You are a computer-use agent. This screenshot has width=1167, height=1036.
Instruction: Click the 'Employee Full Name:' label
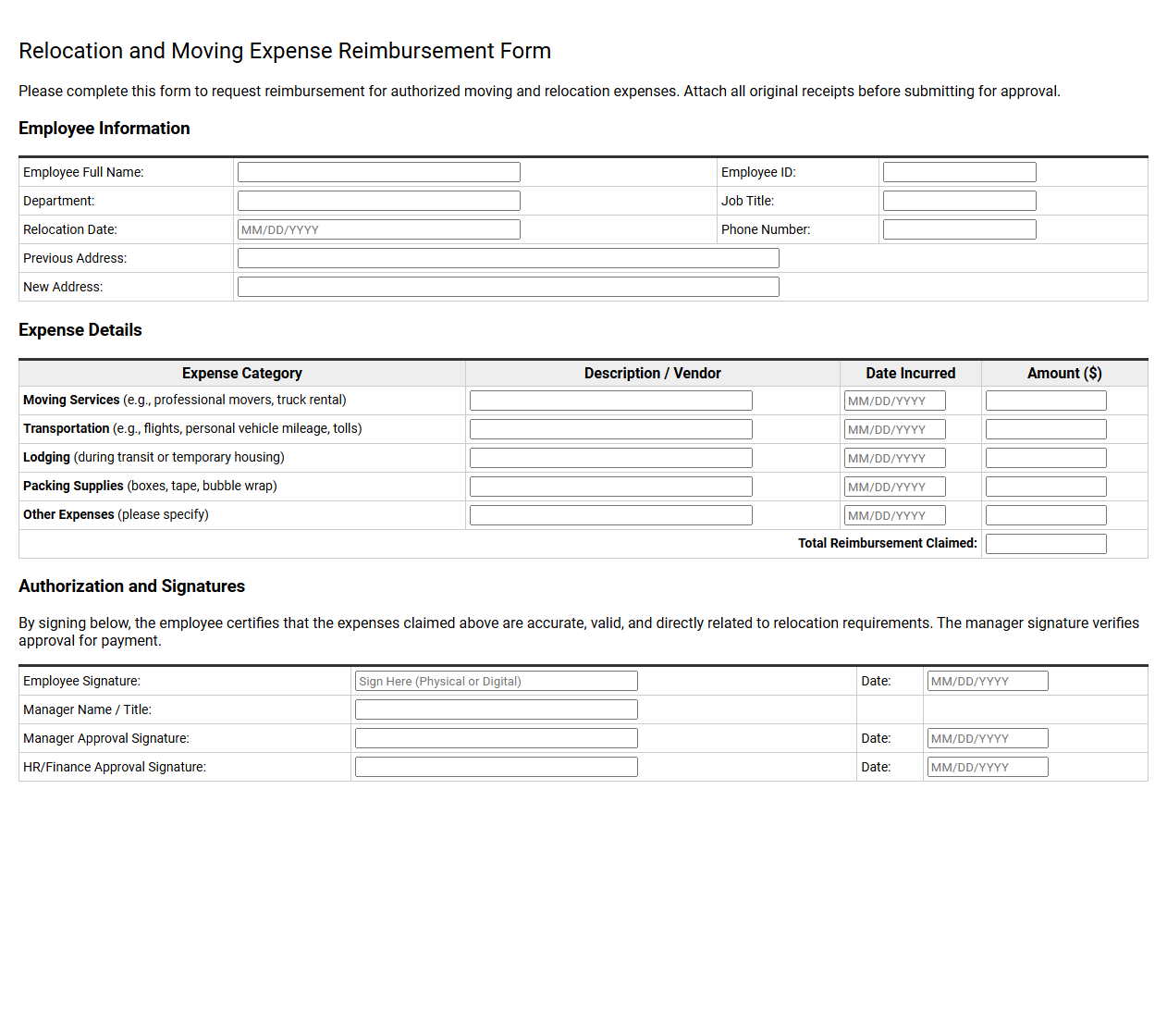(x=83, y=172)
